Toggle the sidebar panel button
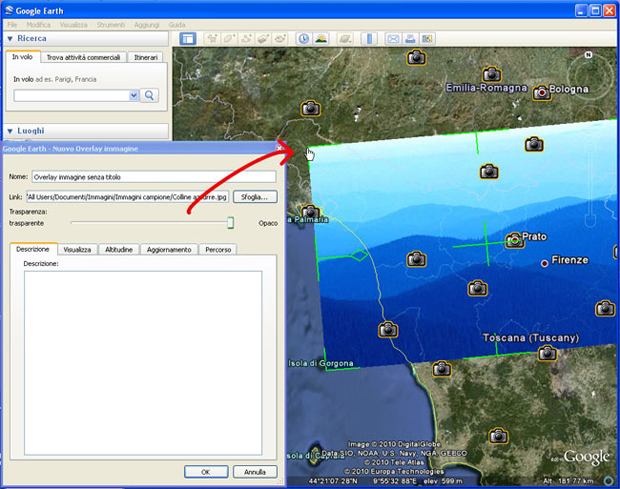 [x=187, y=39]
